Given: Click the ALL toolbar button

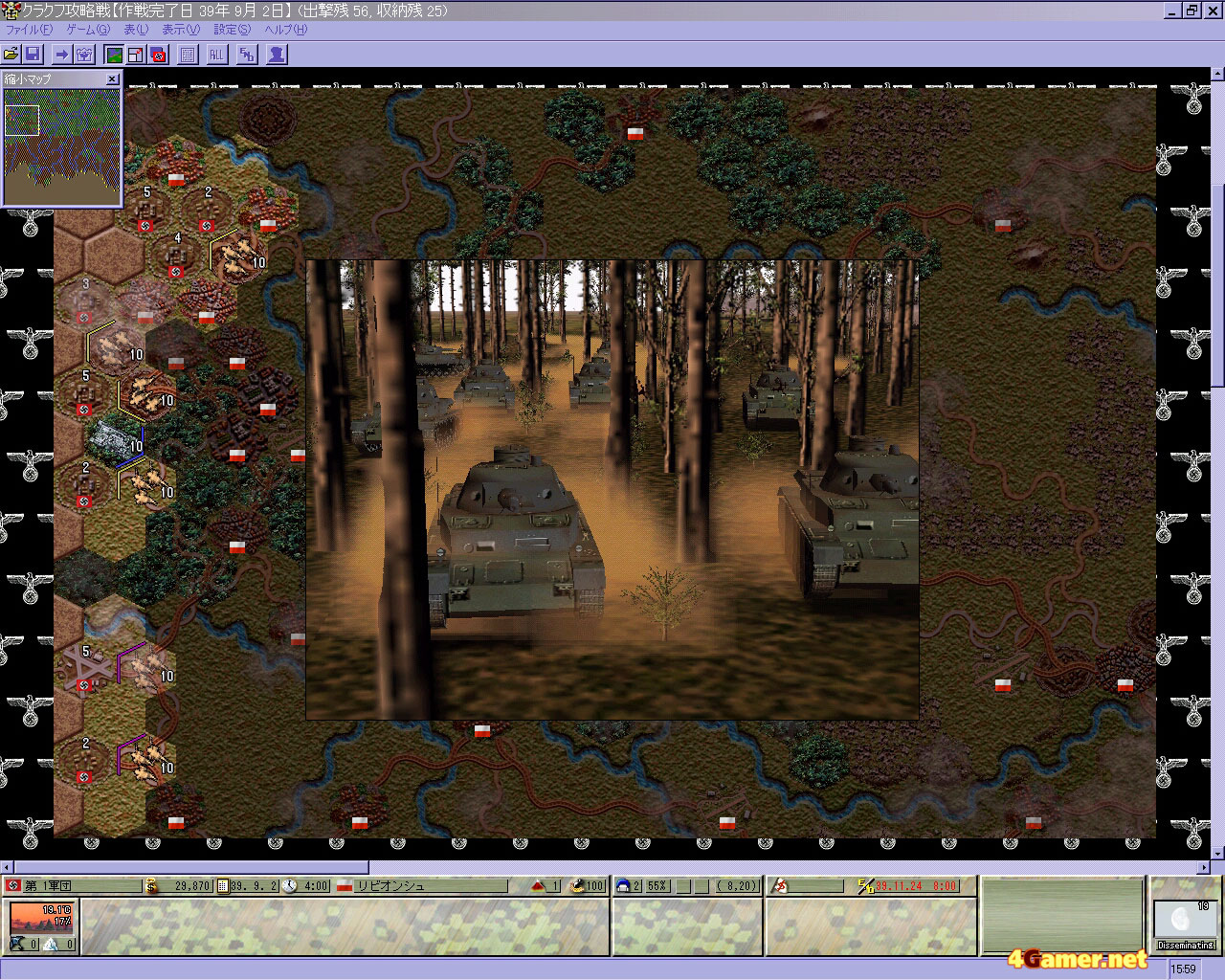Looking at the screenshot, I should (216, 55).
